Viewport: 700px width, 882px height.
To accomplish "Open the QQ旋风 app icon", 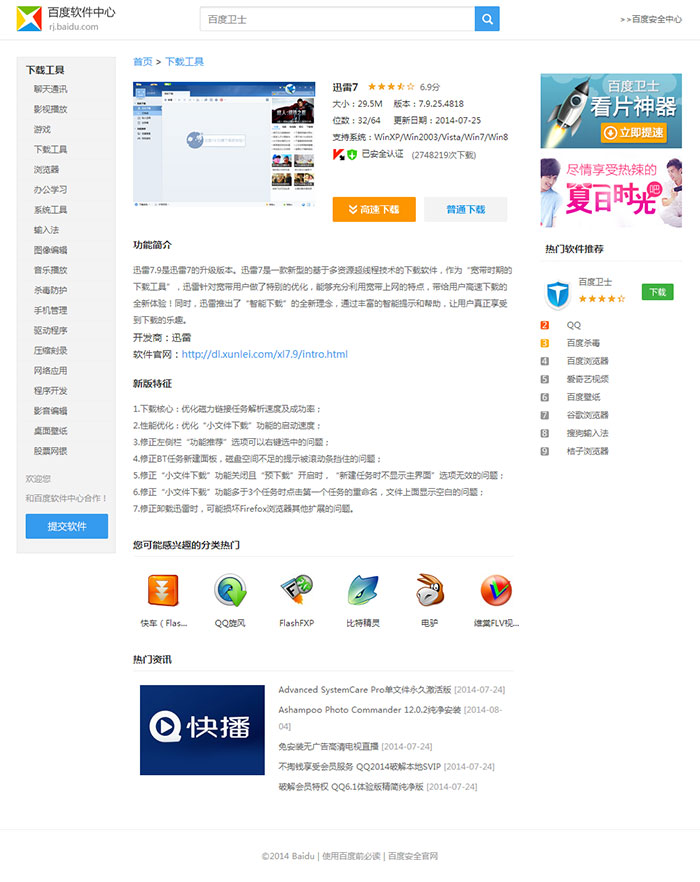I will point(230,591).
